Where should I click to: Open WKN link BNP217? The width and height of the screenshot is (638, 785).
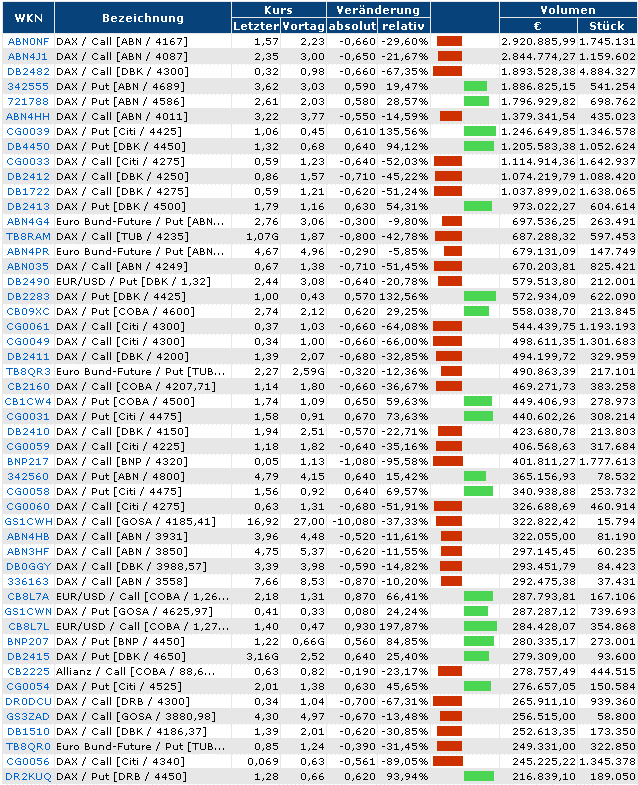click(x=28, y=462)
